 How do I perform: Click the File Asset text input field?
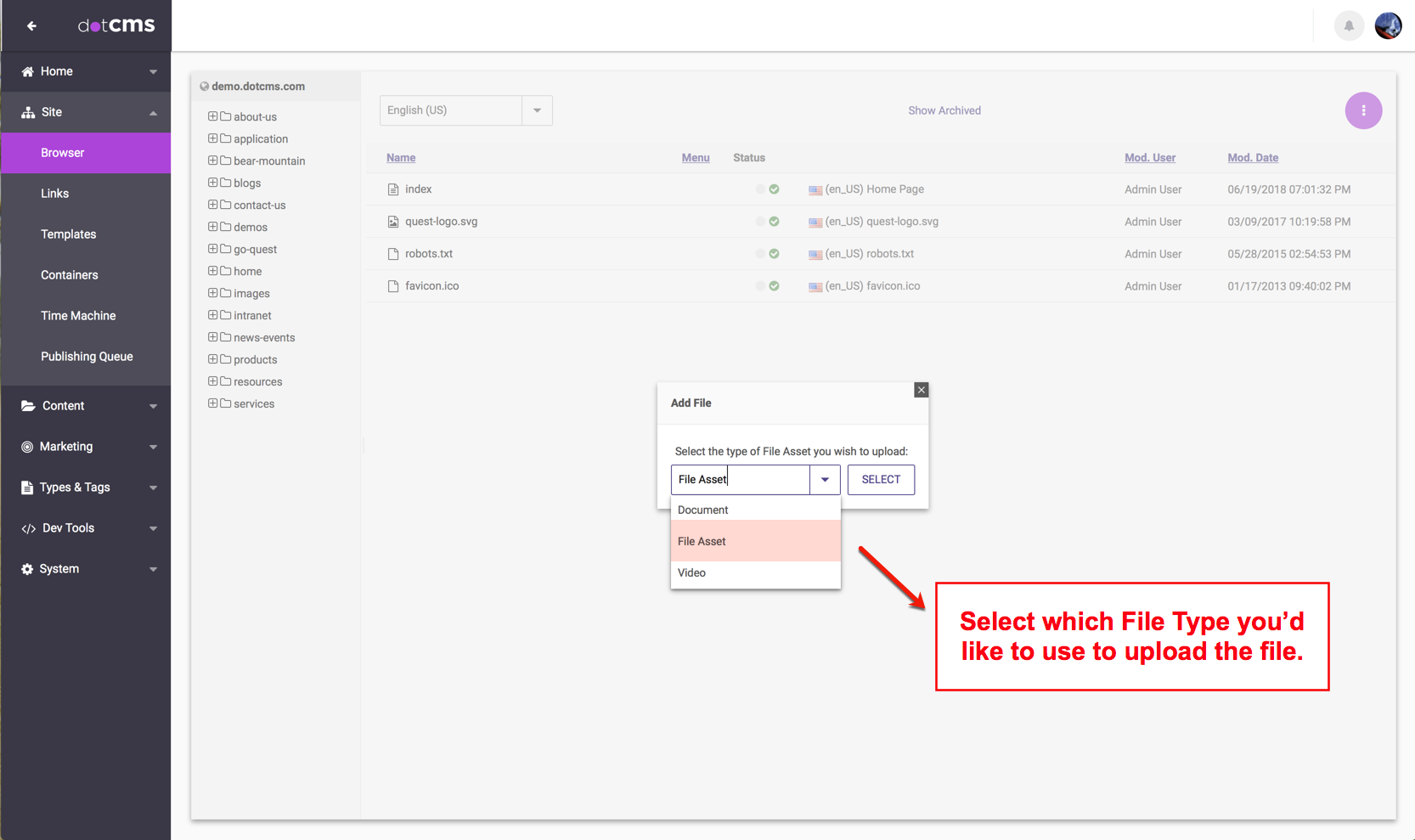pyautogui.click(x=741, y=480)
